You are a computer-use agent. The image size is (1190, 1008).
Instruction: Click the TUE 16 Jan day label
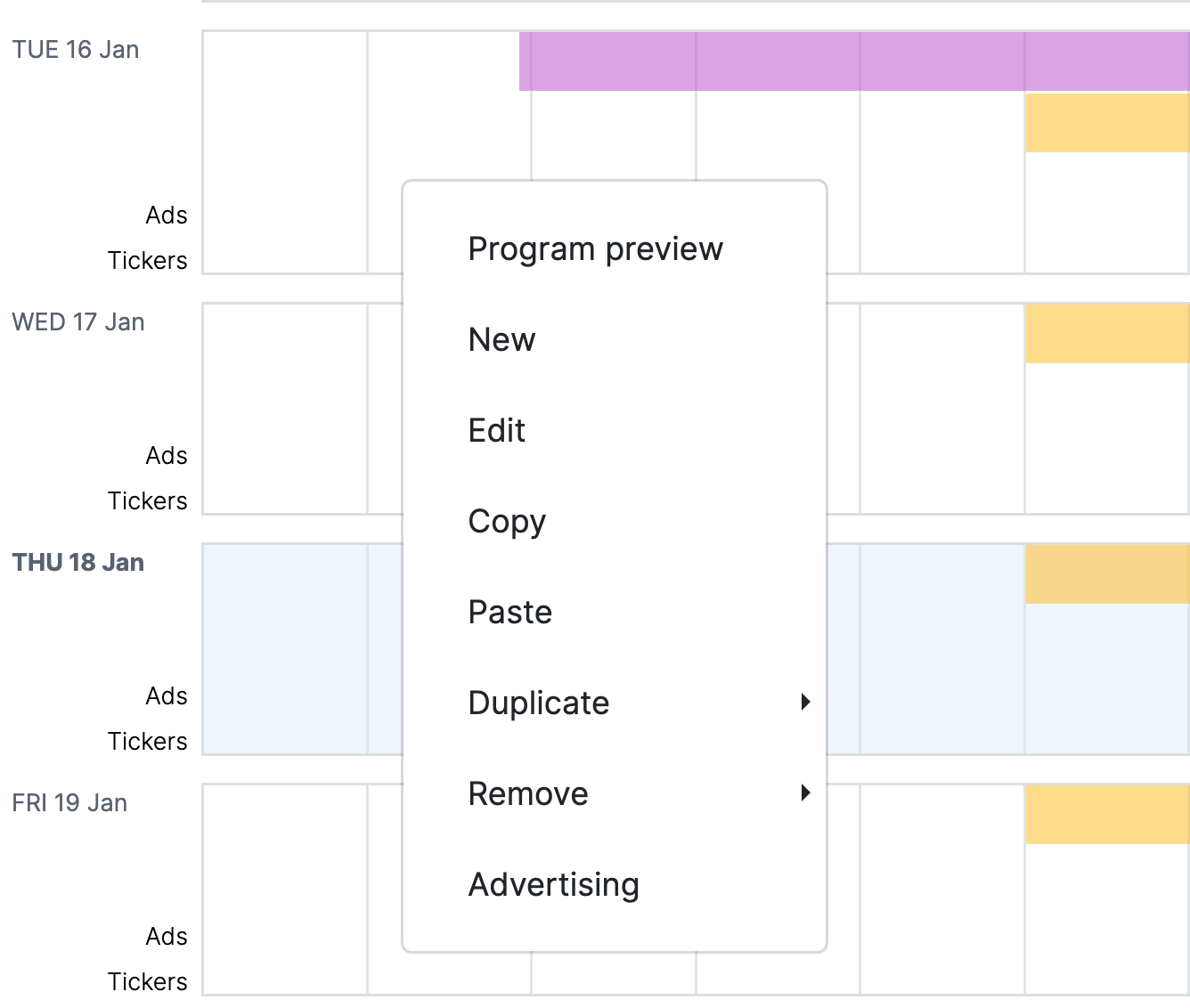coord(76,50)
